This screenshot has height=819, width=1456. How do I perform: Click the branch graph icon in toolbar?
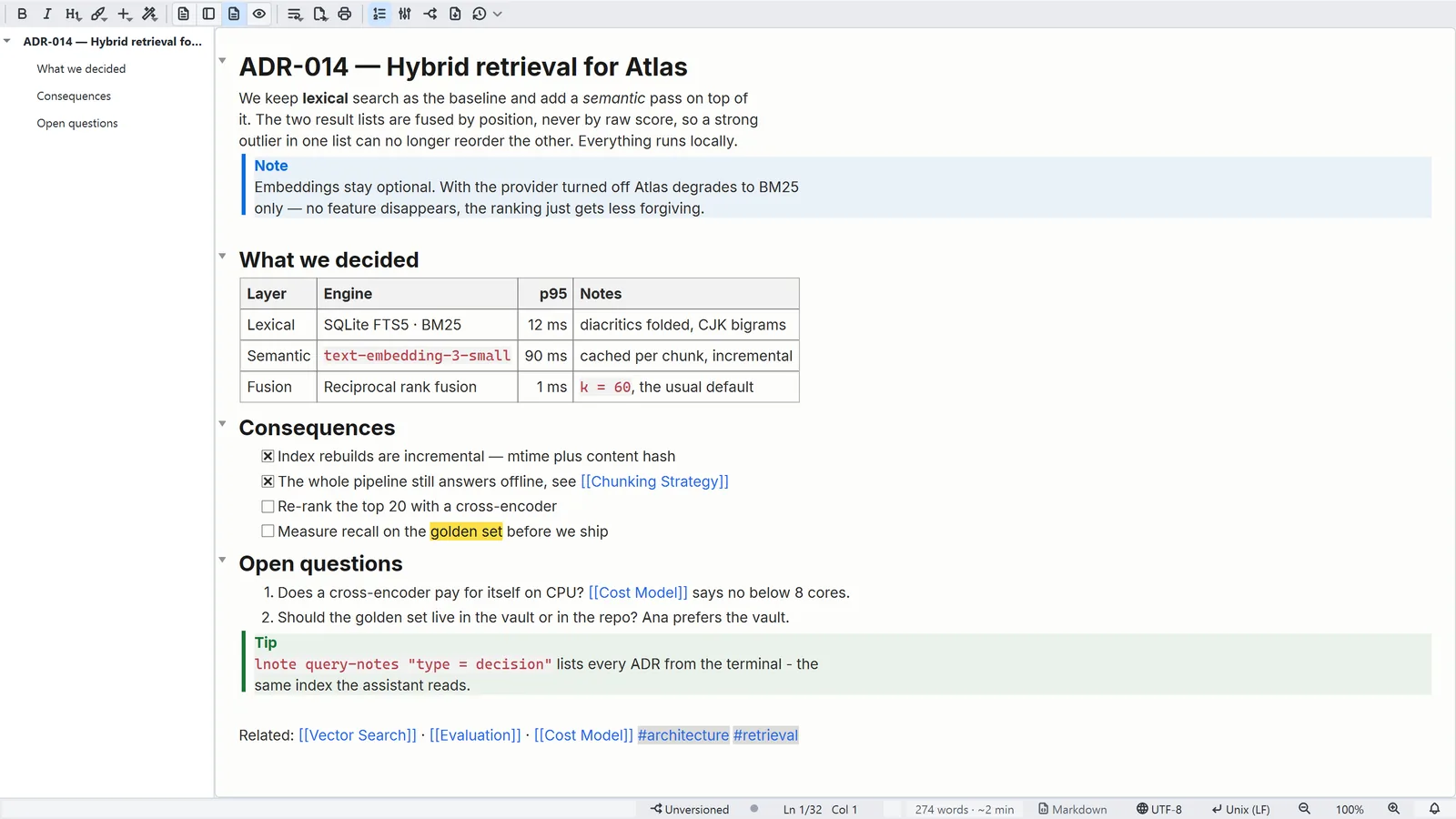click(430, 14)
